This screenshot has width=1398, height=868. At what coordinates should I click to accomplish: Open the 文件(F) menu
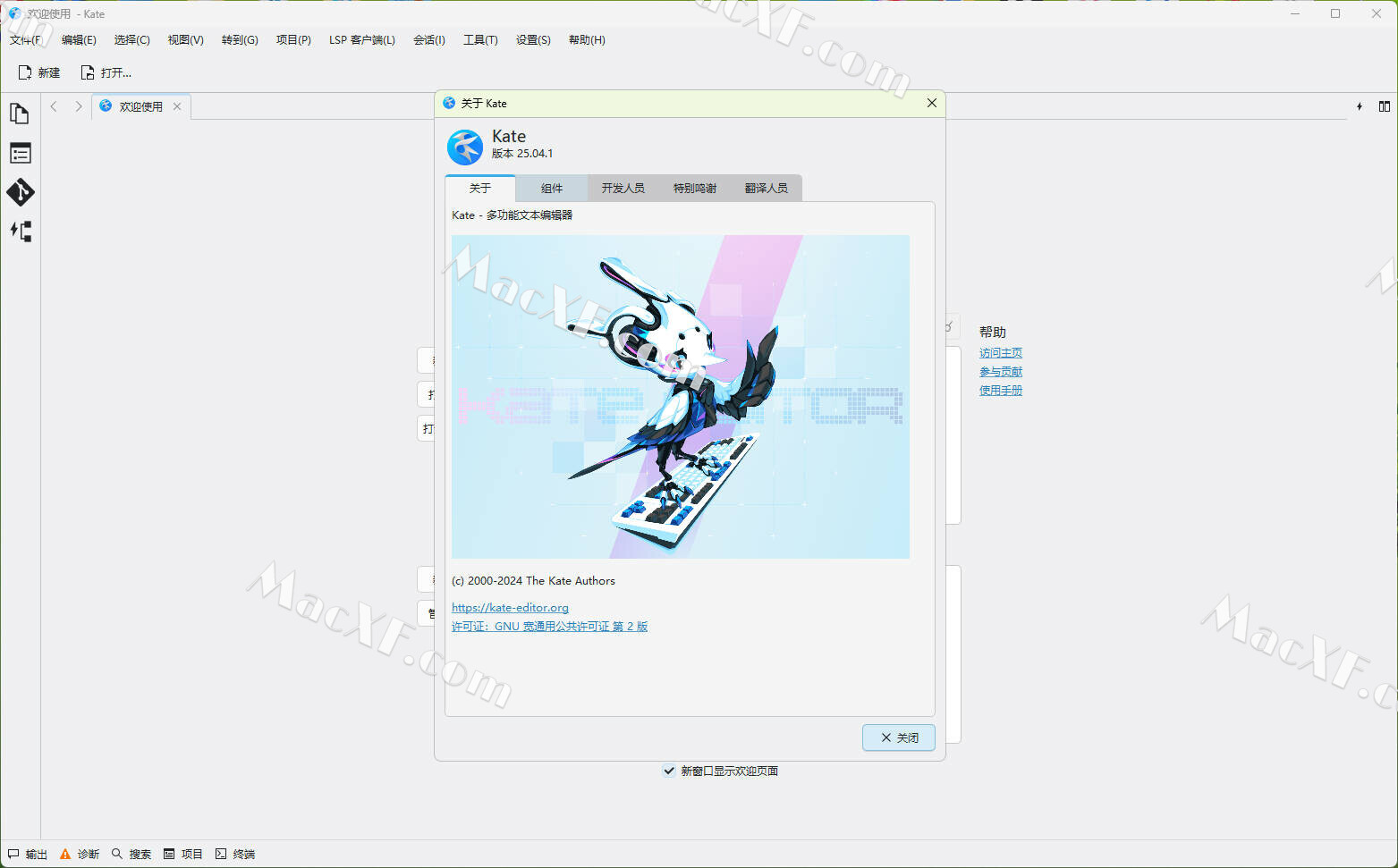coord(26,40)
